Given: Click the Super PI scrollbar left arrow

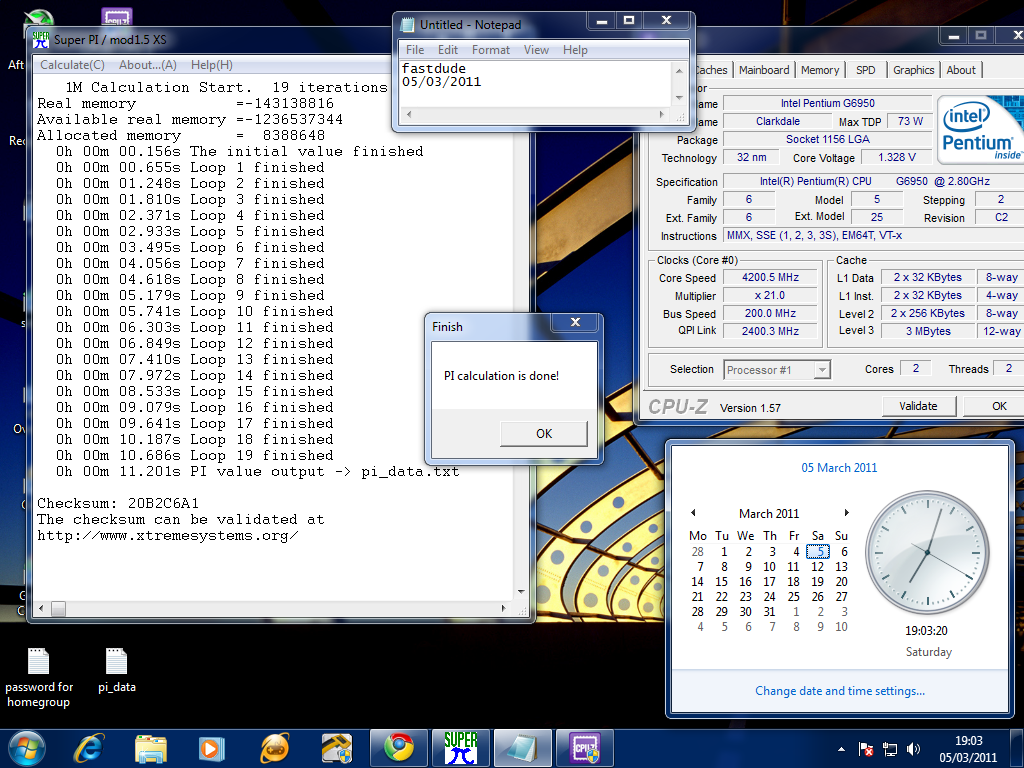Looking at the screenshot, I should 41,609.
